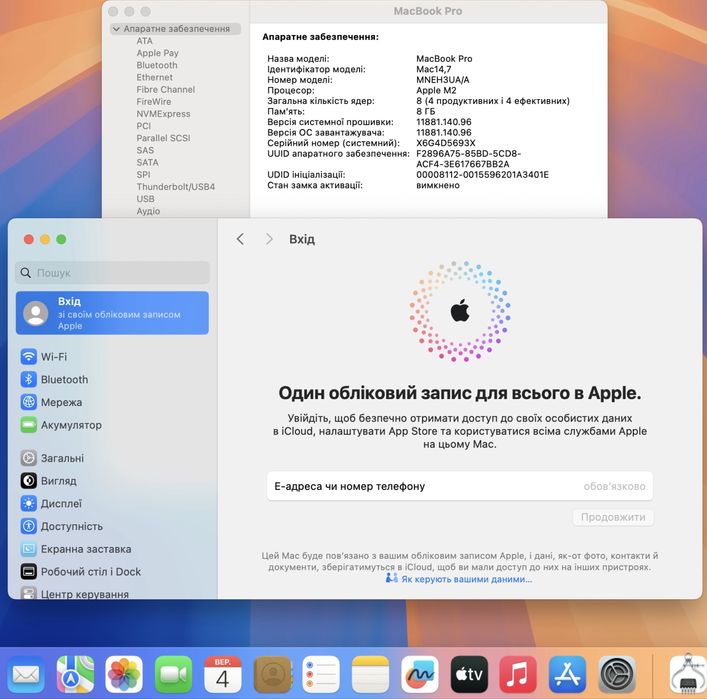
Task: Select SATA in System Information sidebar
Action: click(147, 163)
